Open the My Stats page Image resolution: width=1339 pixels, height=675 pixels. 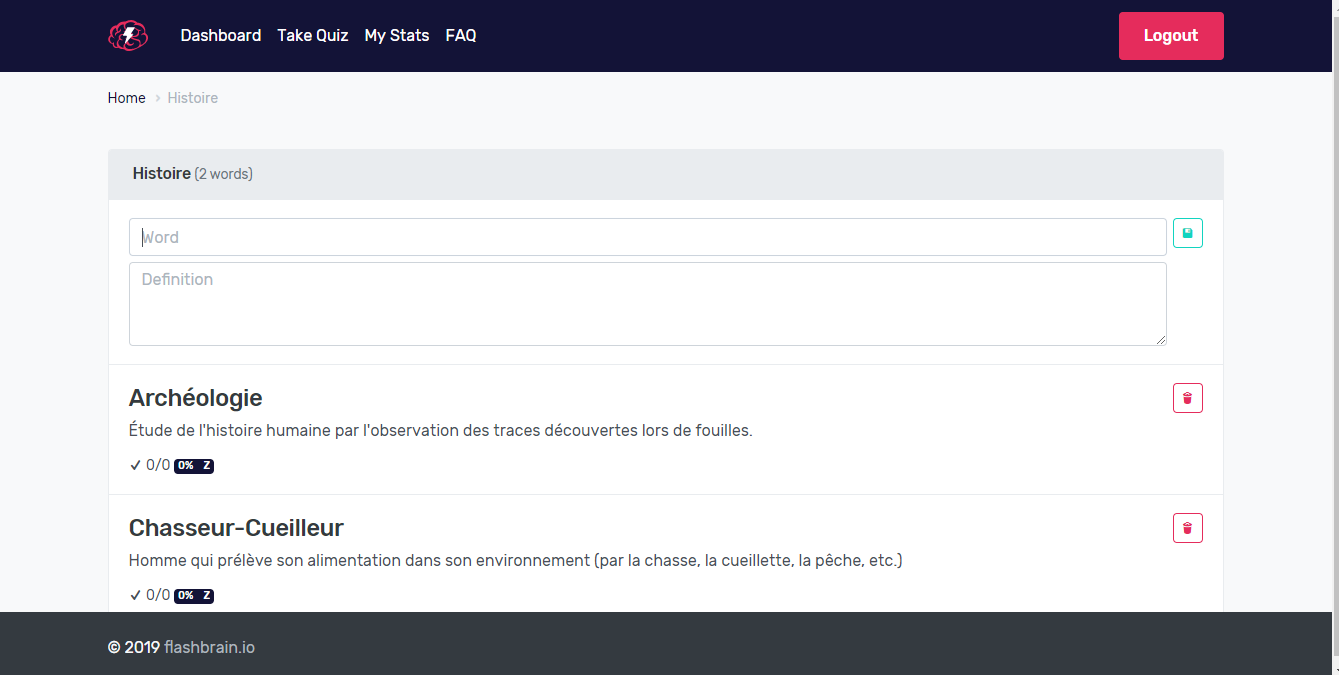[x=396, y=36]
